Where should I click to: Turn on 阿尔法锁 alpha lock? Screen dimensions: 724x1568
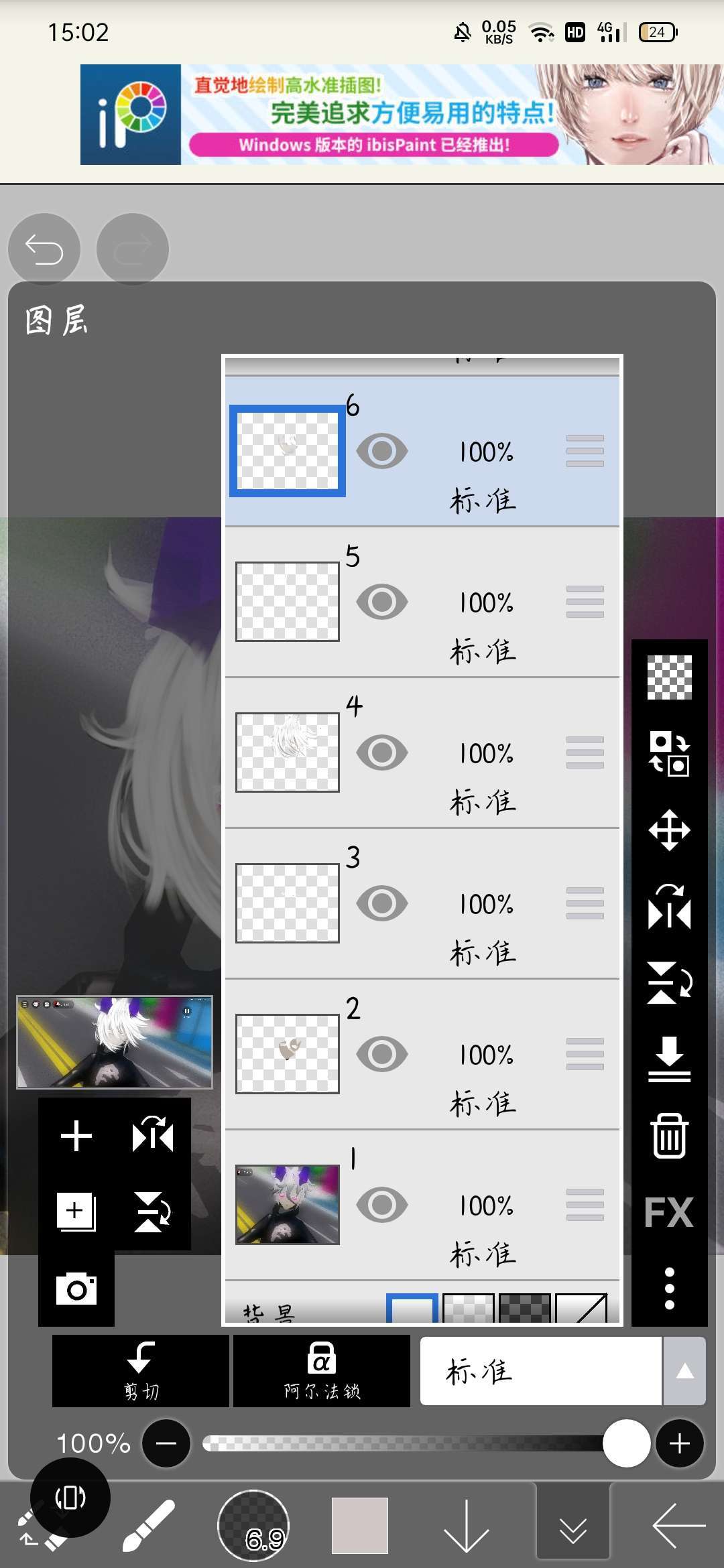point(322,1371)
